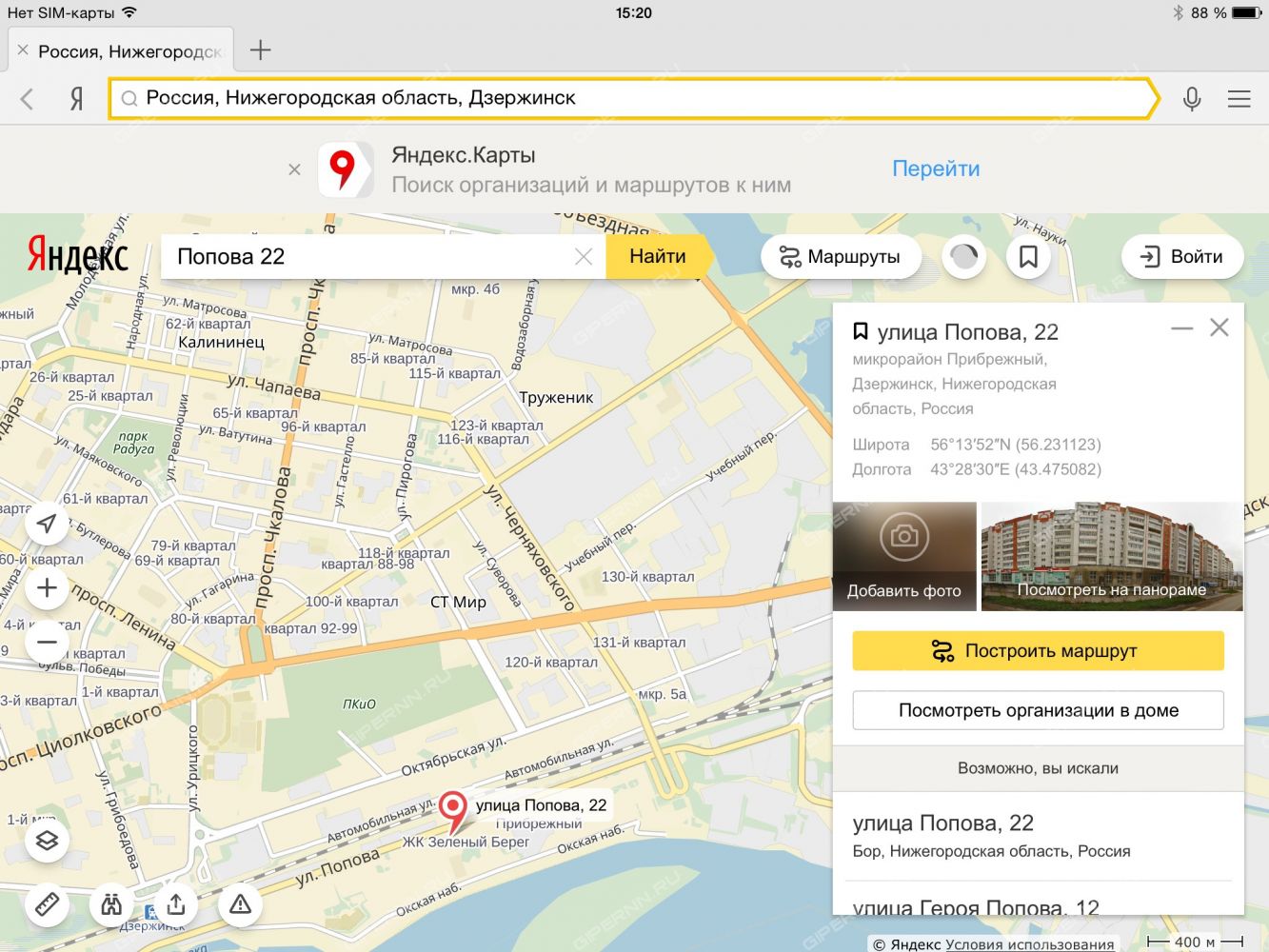The width and height of the screenshot is (1269, 952).
Task: Open saved bookmarks on the map
Action: pyautogui.click(x=1028, y=257)
